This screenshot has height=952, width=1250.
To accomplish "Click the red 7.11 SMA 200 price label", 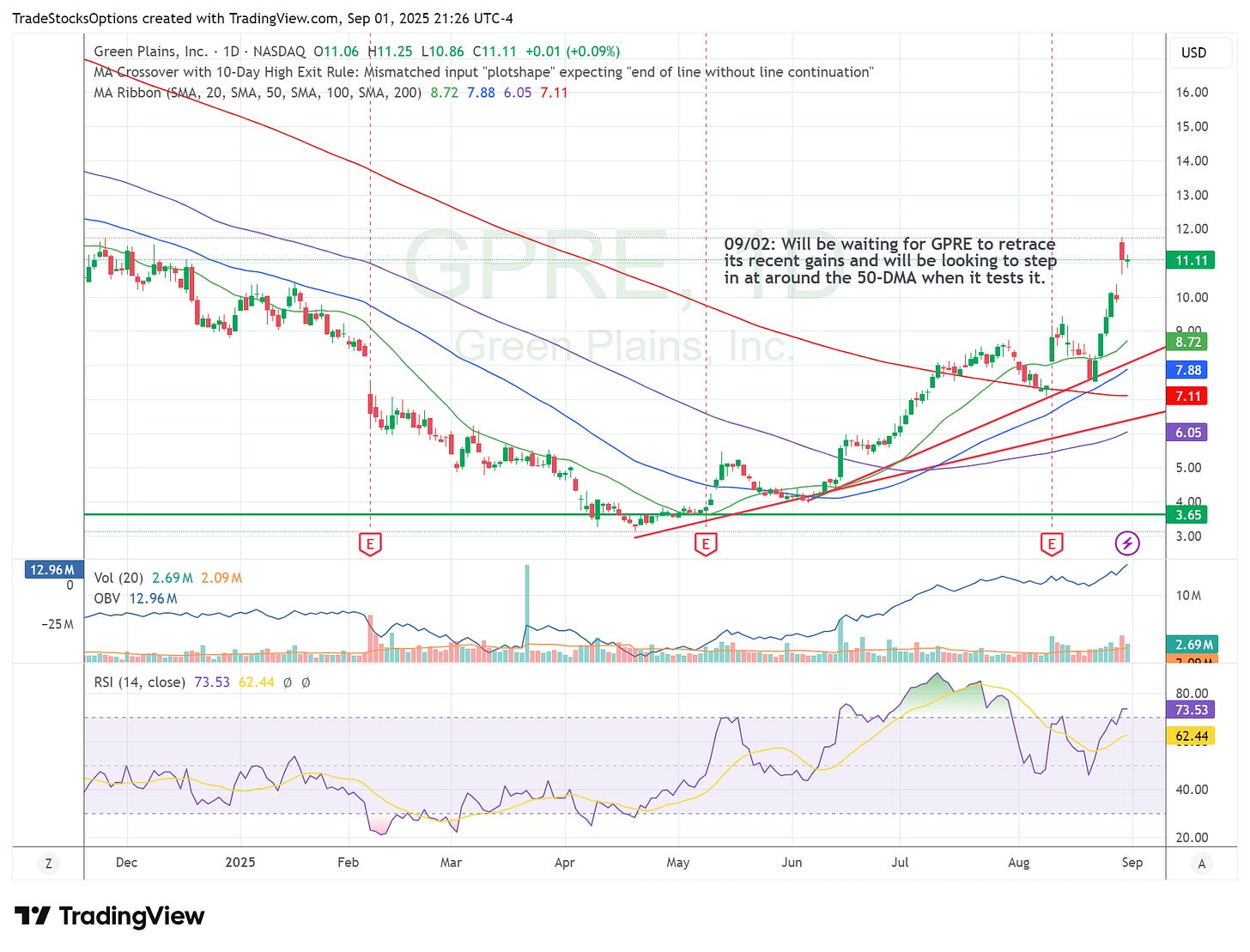I will [1186, 396].
